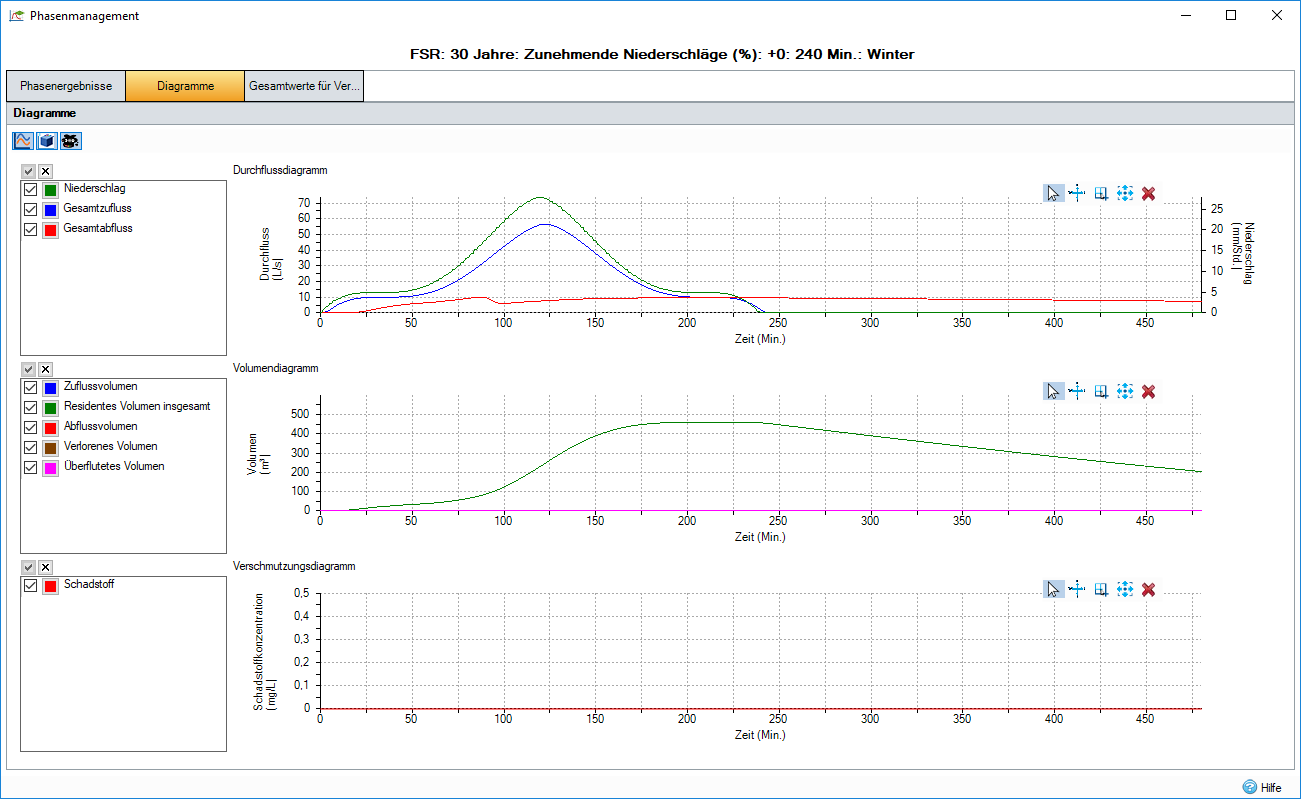Click the Volumendiagramm chart title
The image size is (1301, 799).
pos(276,368)
